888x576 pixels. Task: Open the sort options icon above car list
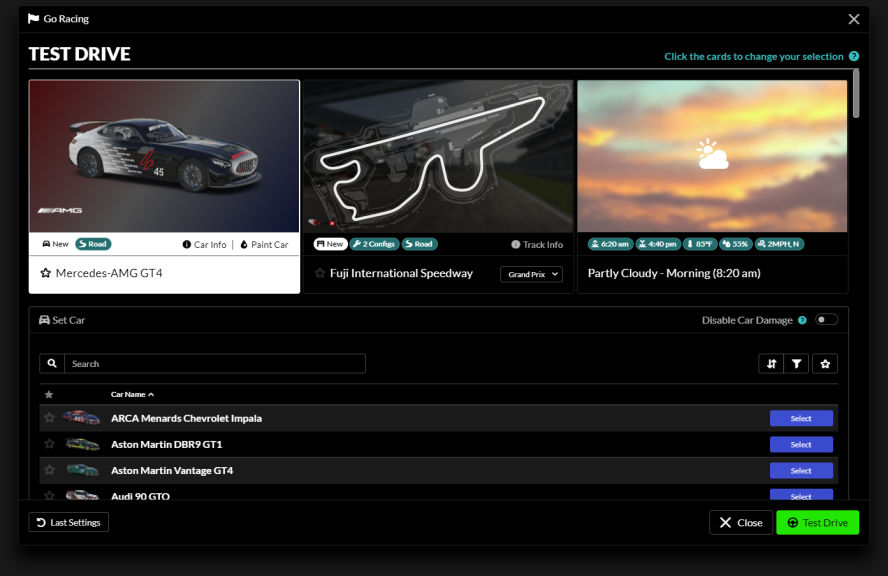pyautogui.click(x=771, y=363)
